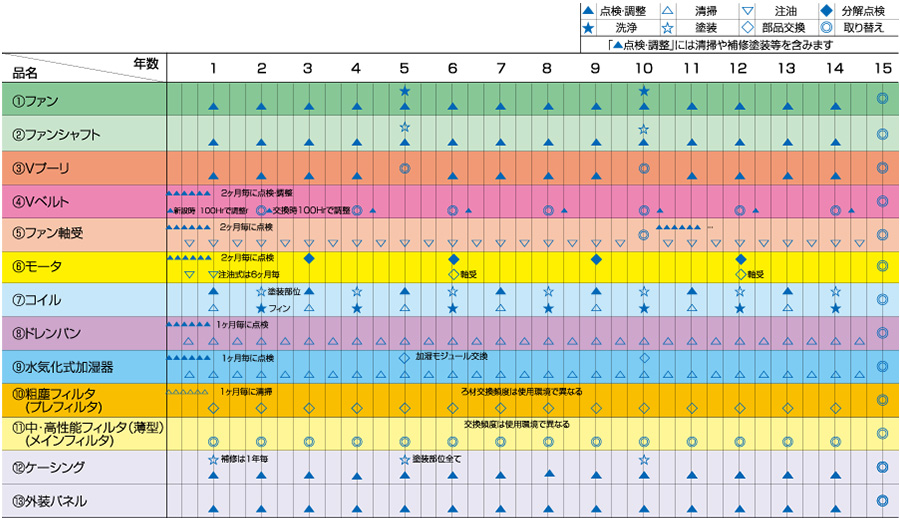Select the ④Vベルト row label
This screenshot has height=518, width=900.
click(41, 202)
